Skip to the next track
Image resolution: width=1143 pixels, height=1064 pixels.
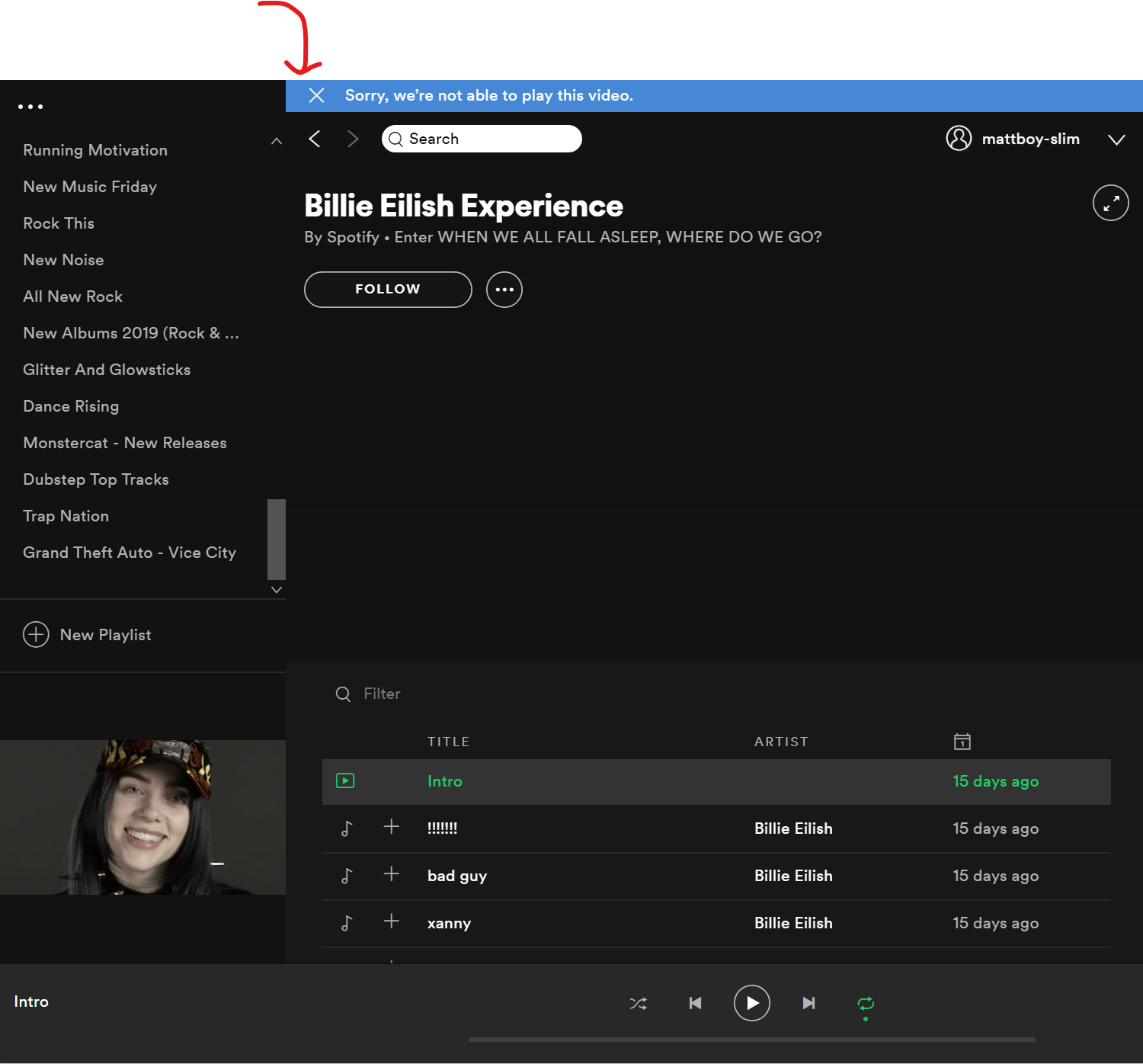tap(808, 1003)
